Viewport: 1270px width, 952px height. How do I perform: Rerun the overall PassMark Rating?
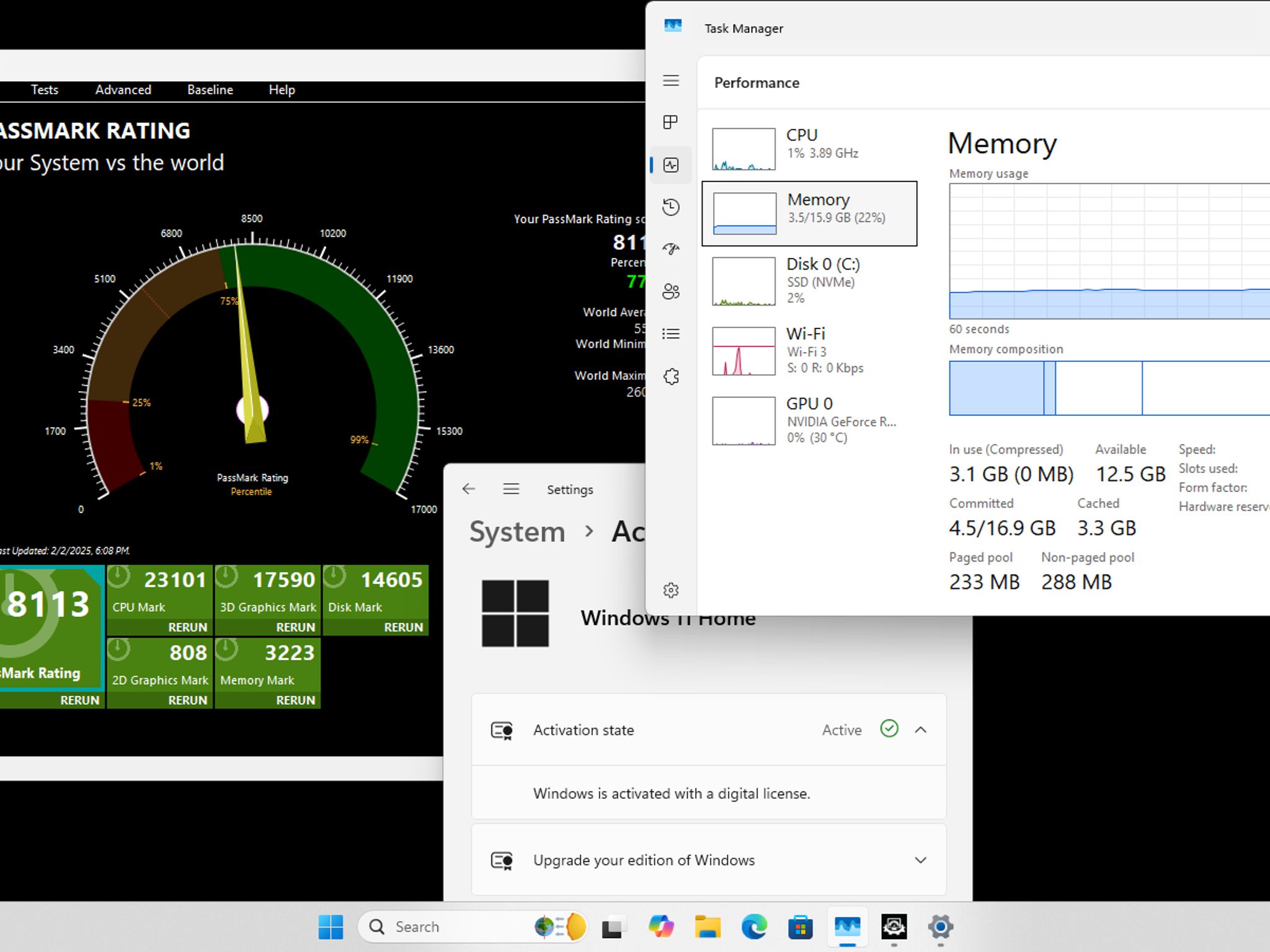[79, 700]
